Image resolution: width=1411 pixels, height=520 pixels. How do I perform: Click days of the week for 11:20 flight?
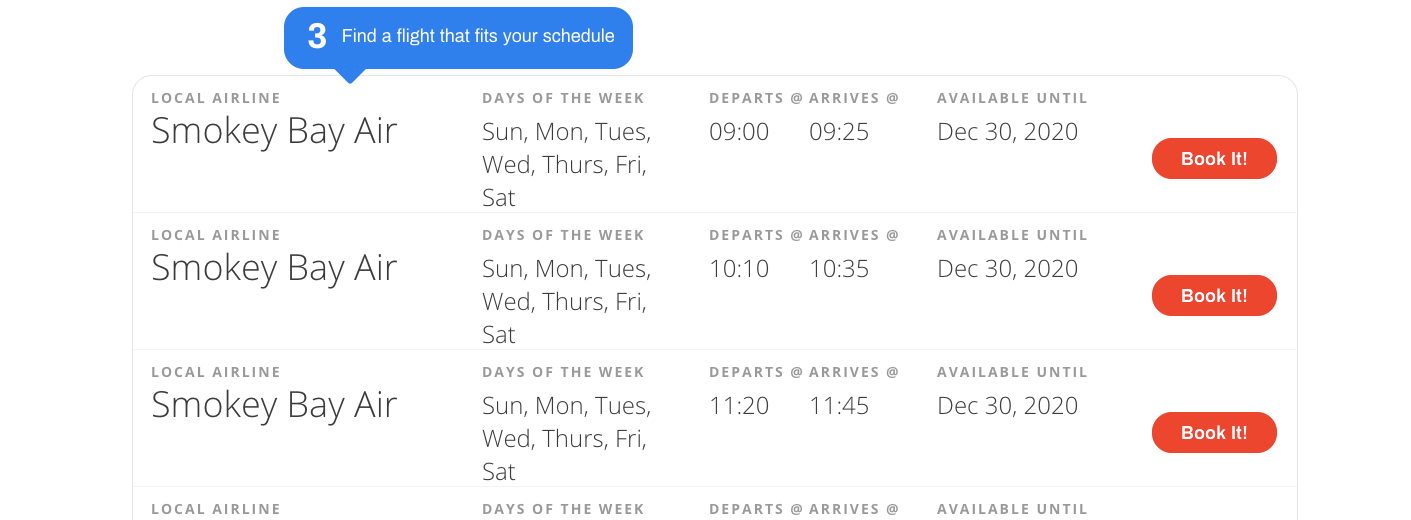(x=566, y=438)
